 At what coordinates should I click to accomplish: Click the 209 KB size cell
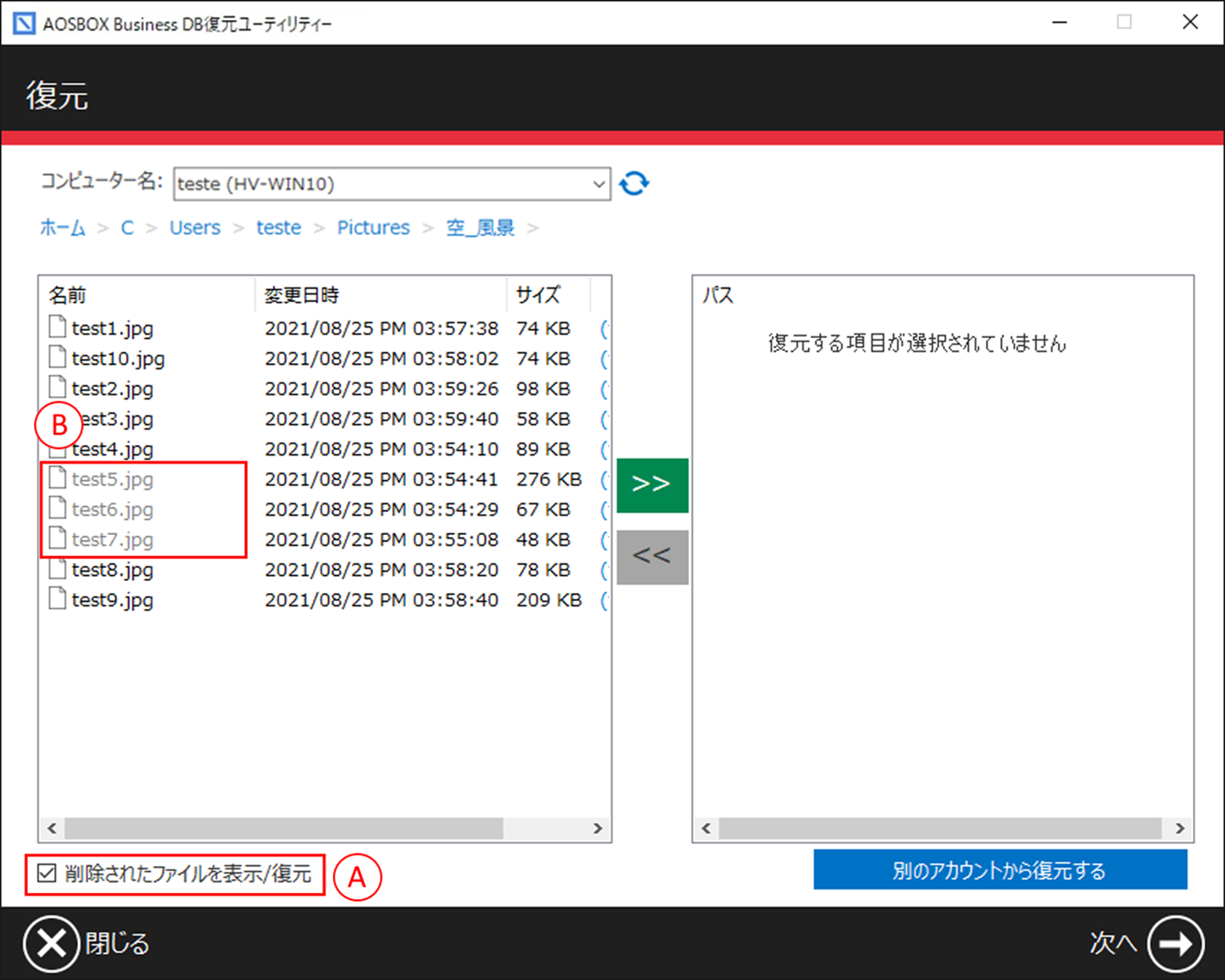[549, 600]
